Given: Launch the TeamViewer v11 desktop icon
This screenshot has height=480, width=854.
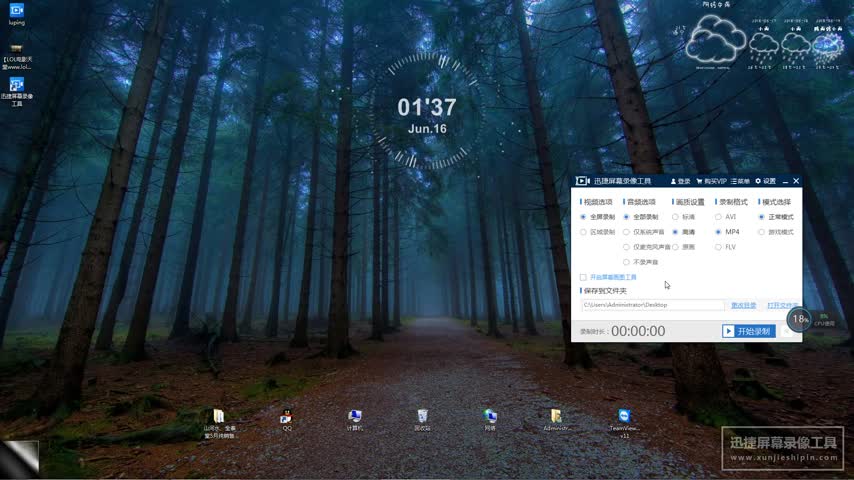Looking at the screenshot, I should [624, 423].
